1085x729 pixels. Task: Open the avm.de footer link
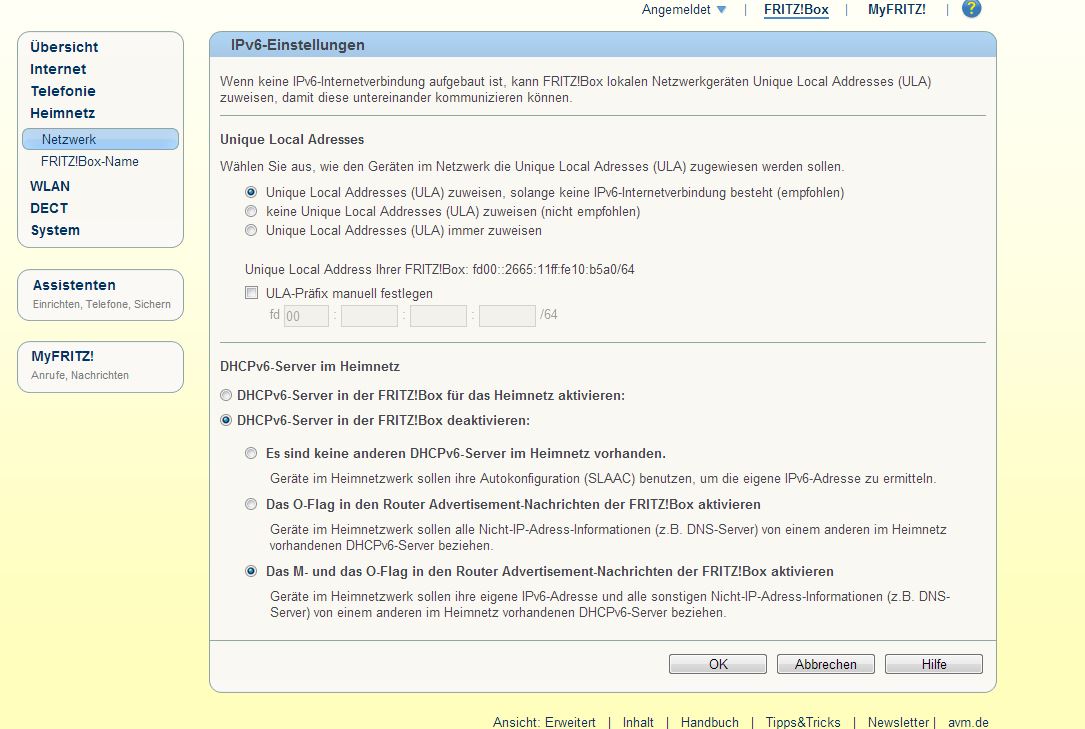coord(968,722)
